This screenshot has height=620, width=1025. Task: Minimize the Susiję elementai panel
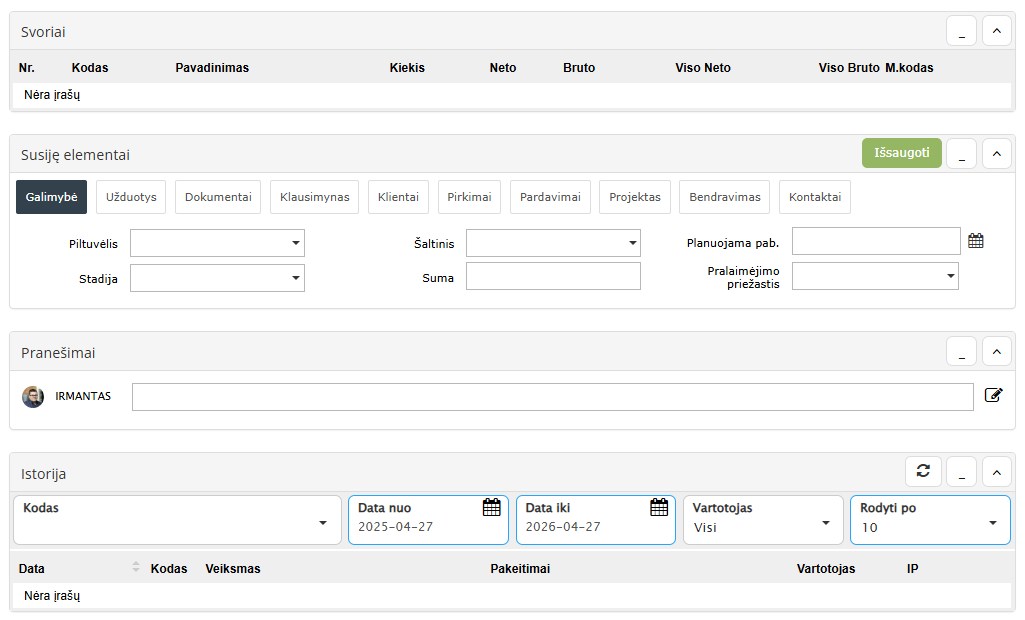click(x=961, y=154)
